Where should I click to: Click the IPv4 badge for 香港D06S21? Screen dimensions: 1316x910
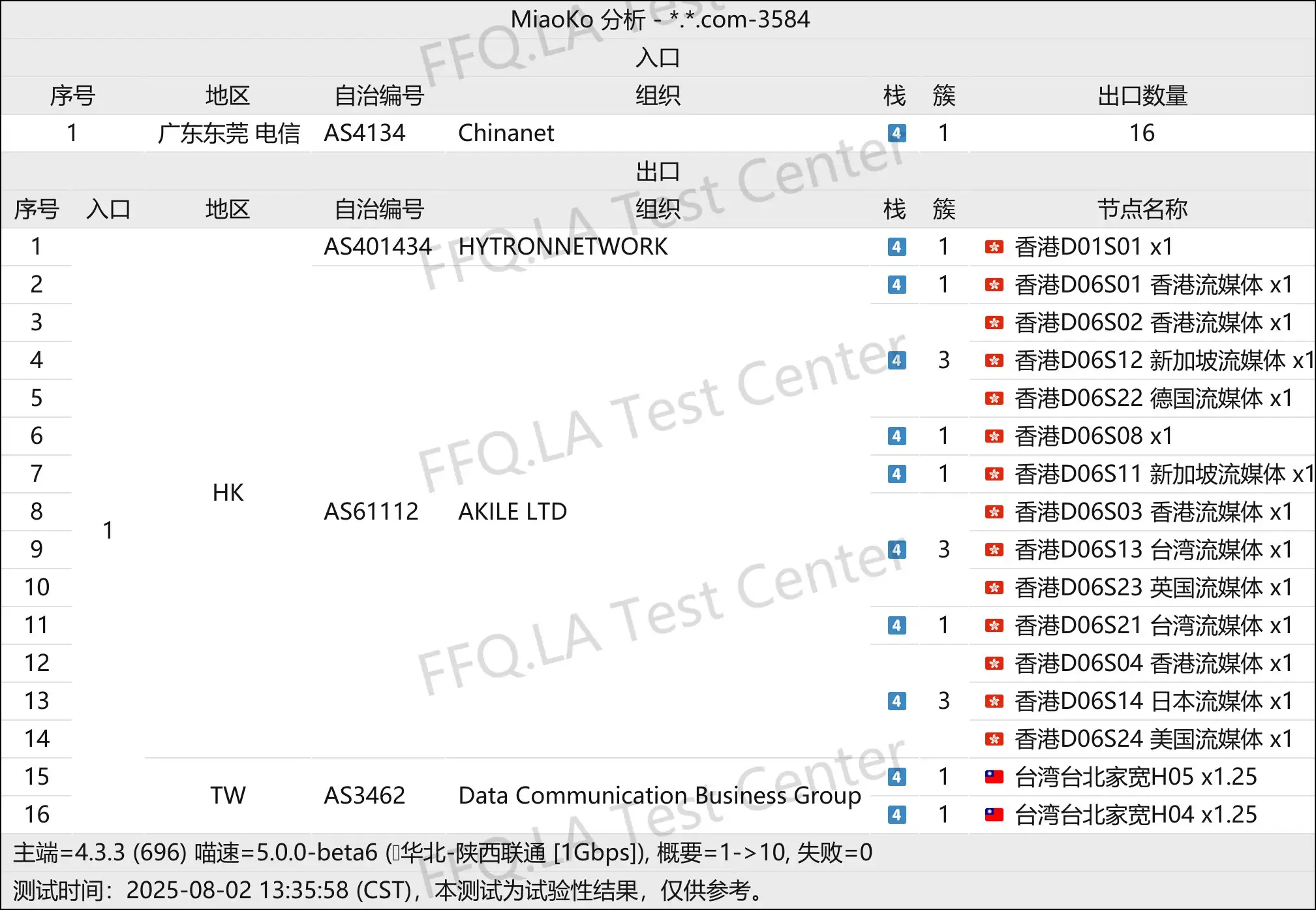(x=896, y=625)
